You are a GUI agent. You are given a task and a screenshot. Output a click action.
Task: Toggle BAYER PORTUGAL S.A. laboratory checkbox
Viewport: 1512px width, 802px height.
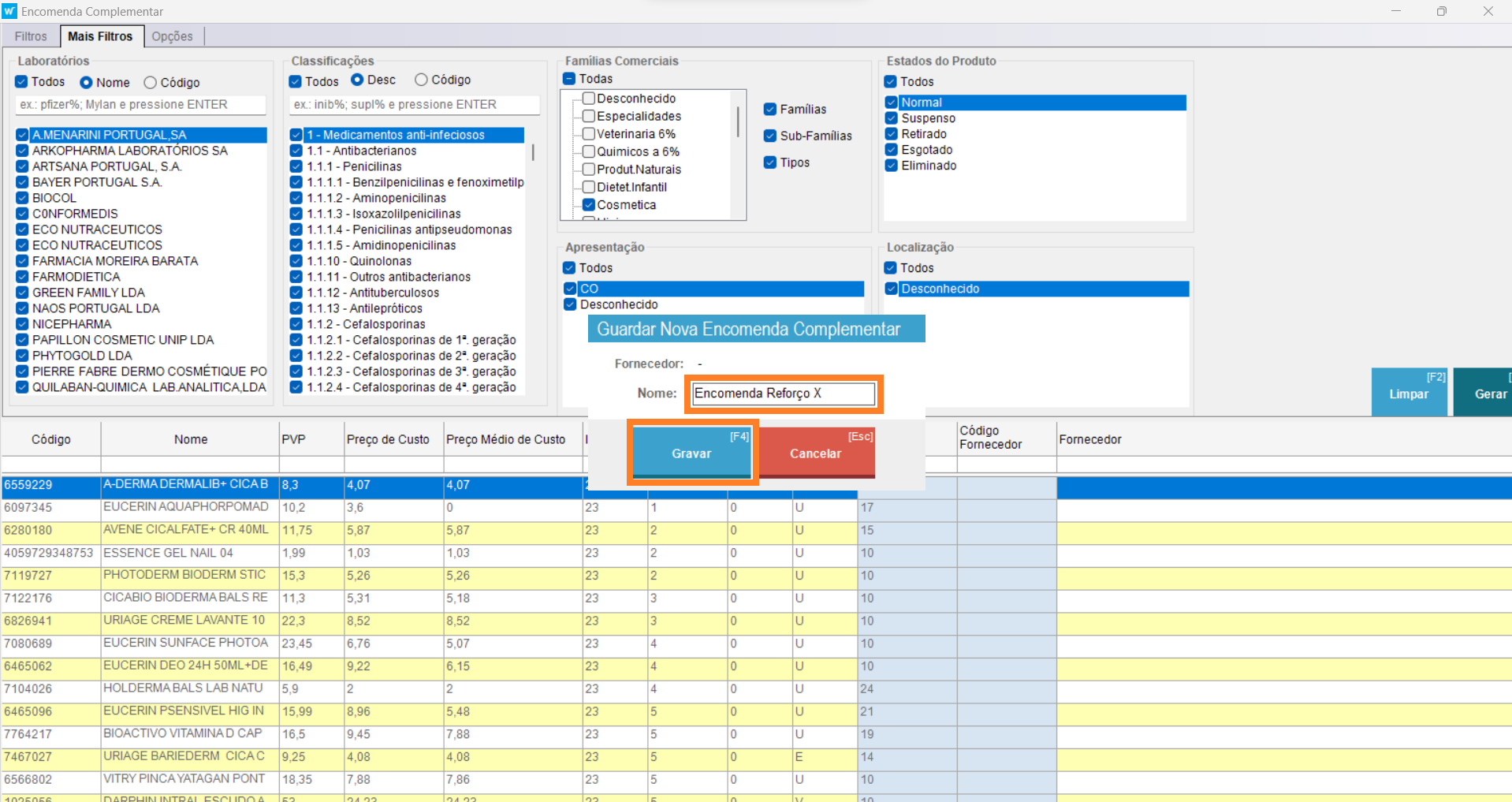[23, 182]
